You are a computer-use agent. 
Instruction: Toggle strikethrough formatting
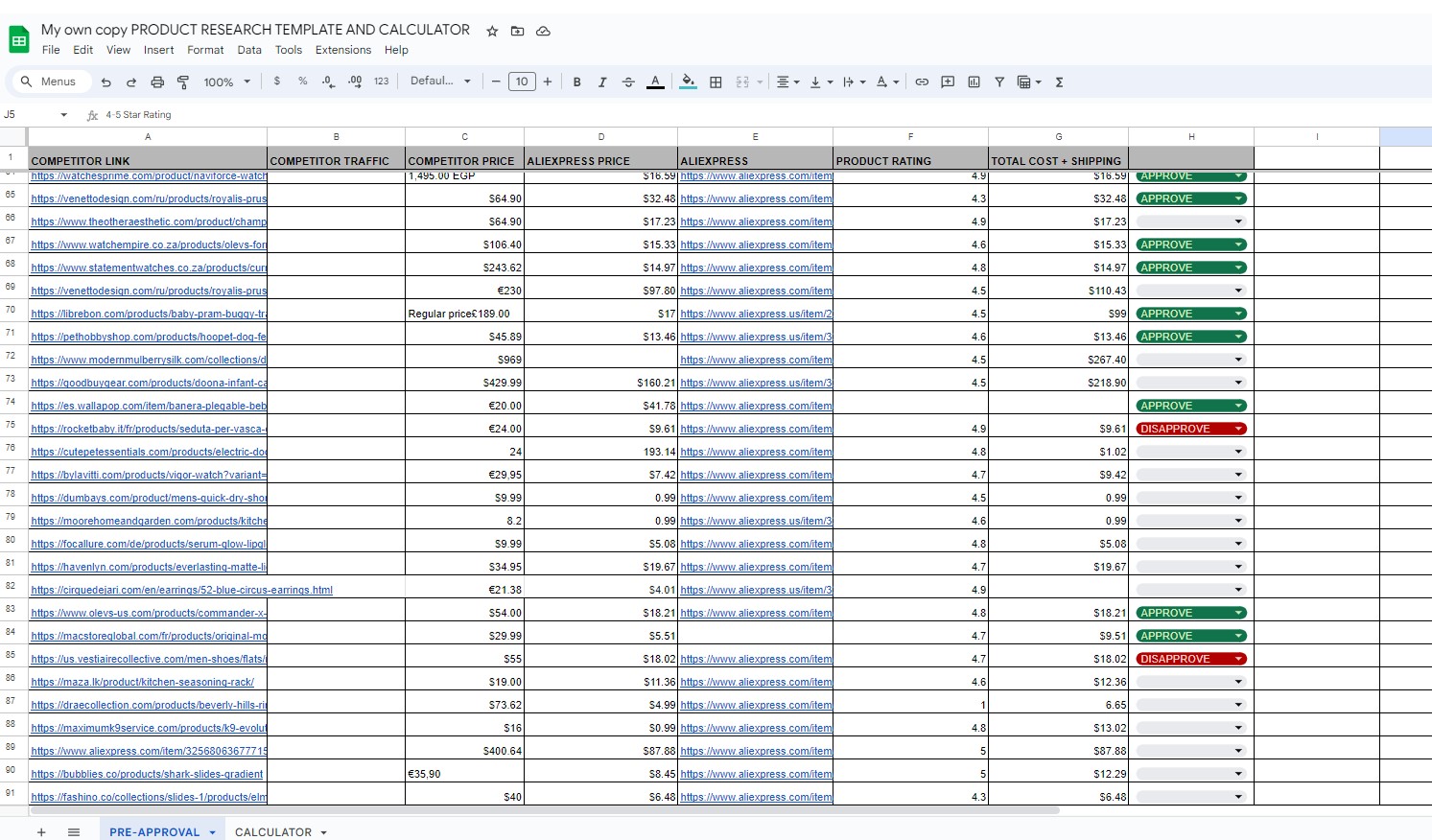pos(628,82)
